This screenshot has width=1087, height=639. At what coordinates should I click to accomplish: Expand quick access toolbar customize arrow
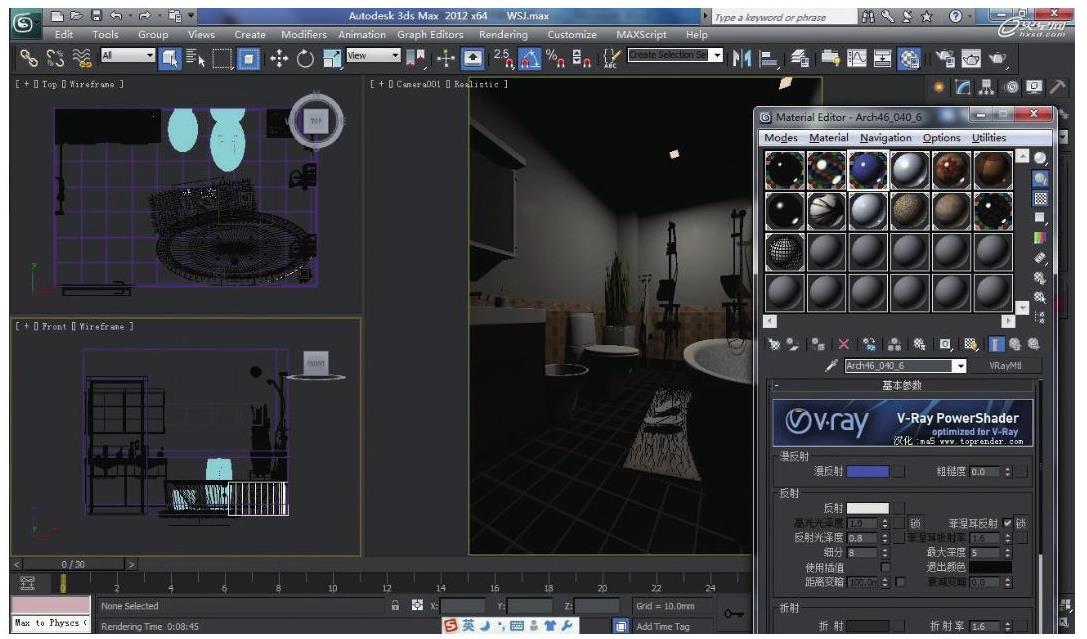click(x=191, y=15)
